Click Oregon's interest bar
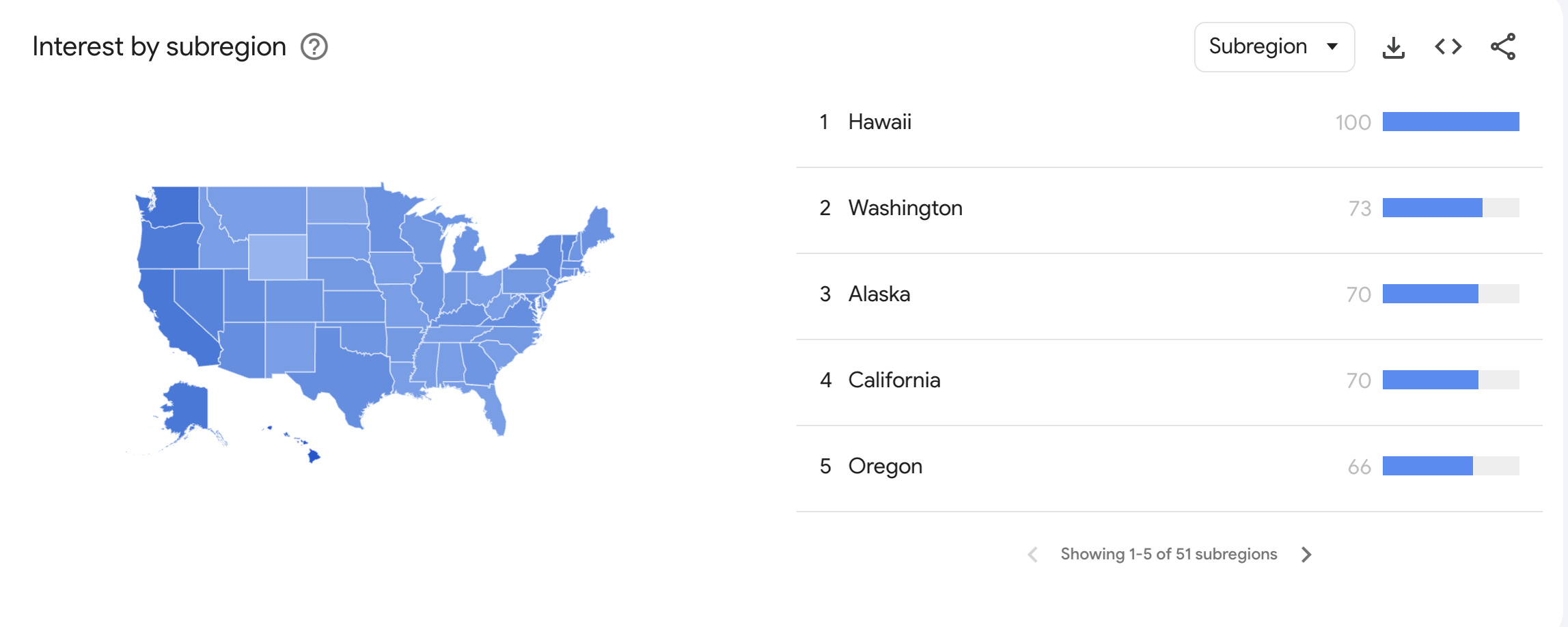 click(x=1427, y=466)
